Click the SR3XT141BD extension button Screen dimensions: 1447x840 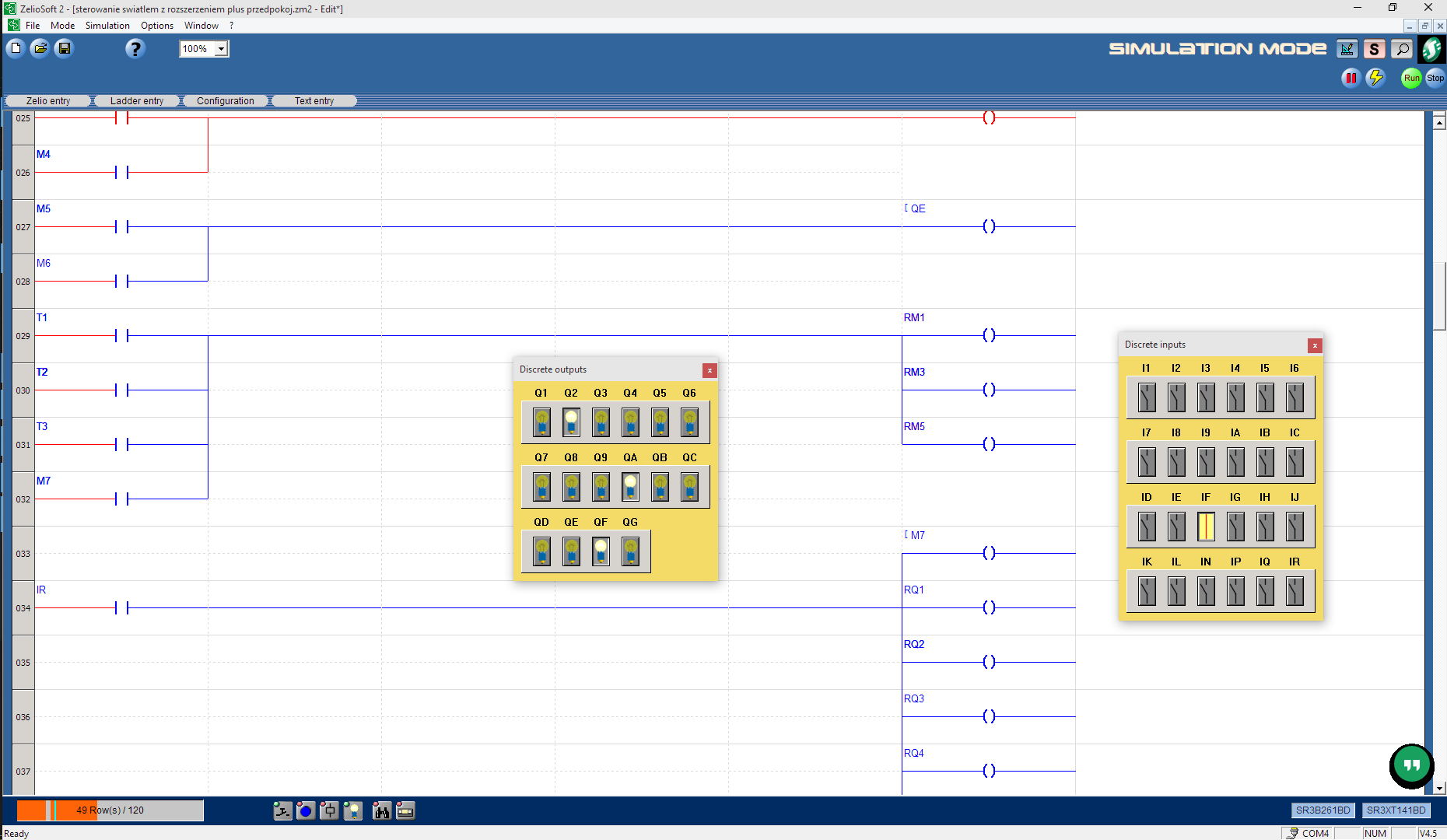click(1396, 810)
